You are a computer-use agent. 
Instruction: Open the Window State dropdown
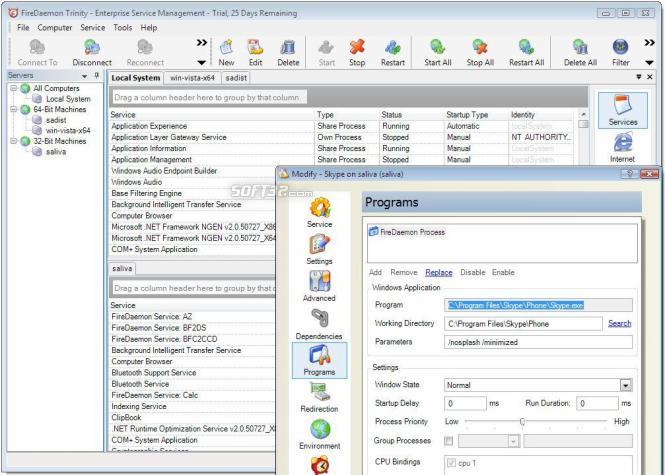626,385
